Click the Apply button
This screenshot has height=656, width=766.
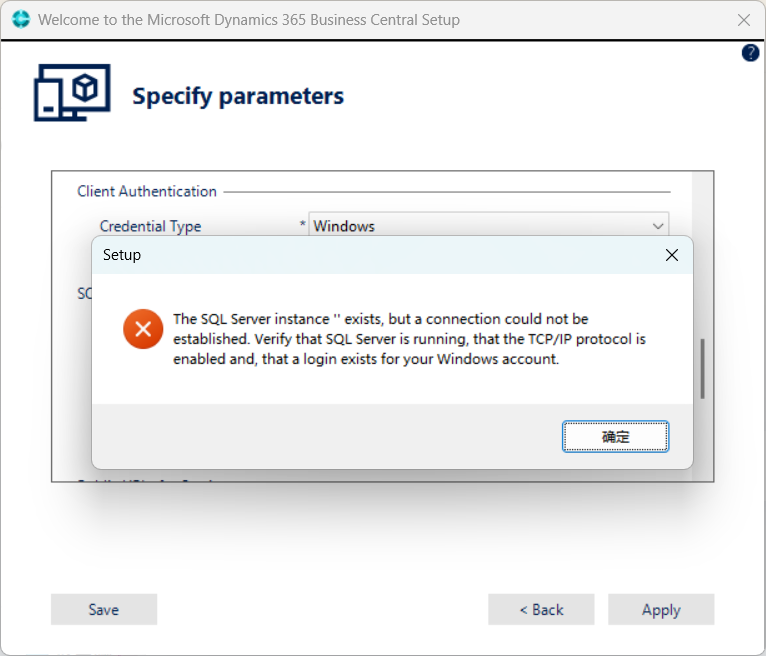(x=661, y=609)
